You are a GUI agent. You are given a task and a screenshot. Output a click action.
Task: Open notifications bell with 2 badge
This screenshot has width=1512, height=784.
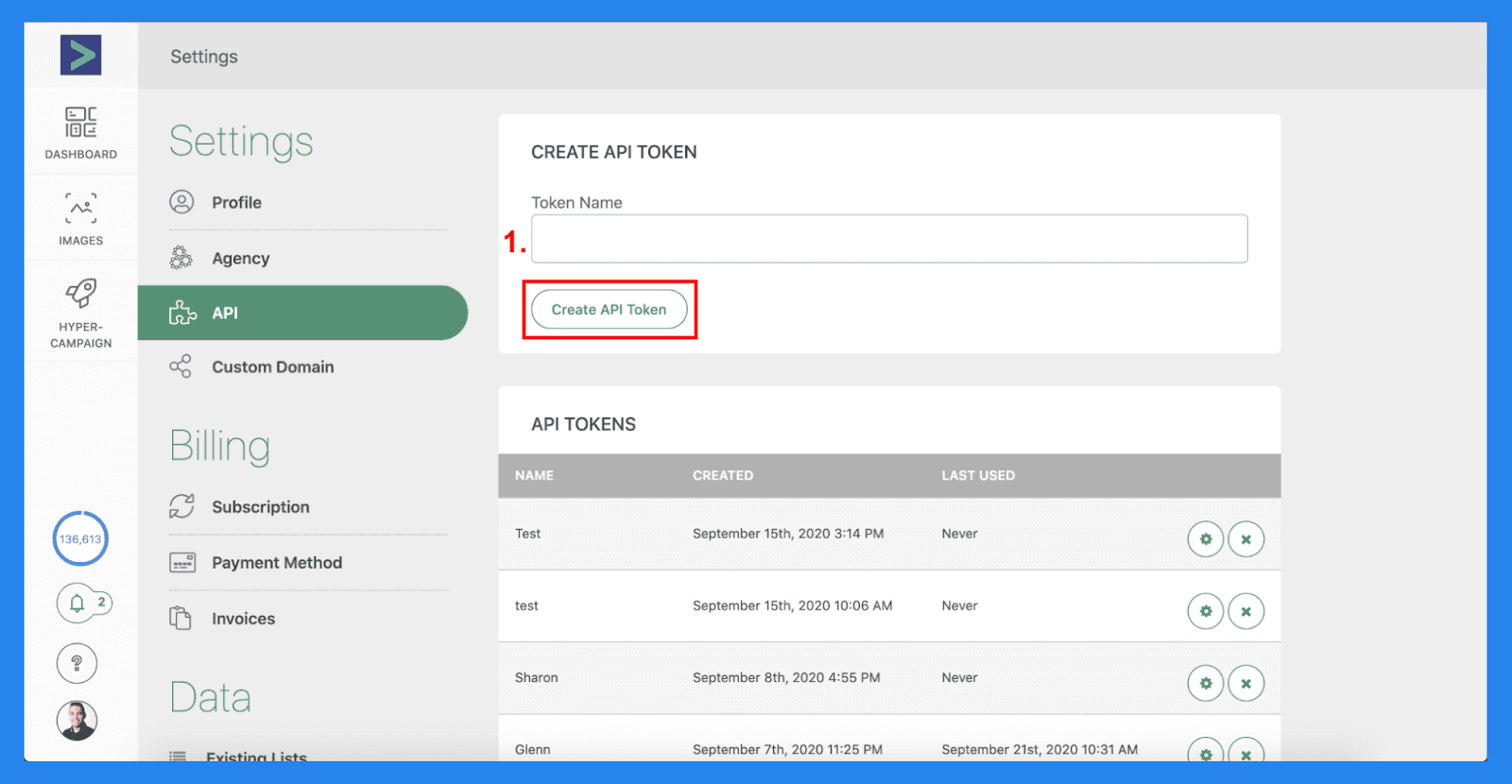(x=84, y=603)
